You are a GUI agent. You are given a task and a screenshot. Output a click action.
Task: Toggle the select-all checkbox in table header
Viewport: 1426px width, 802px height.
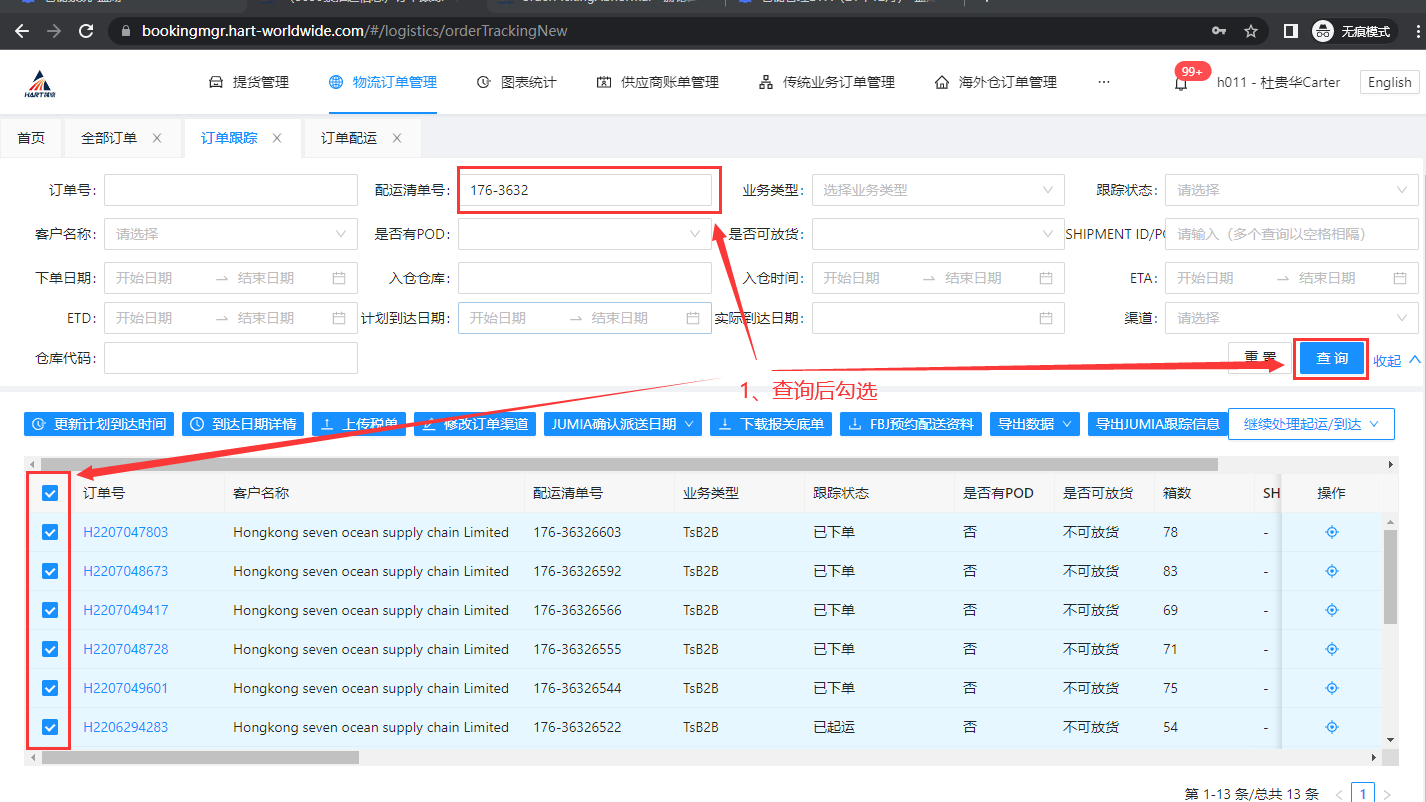[50, 493]
